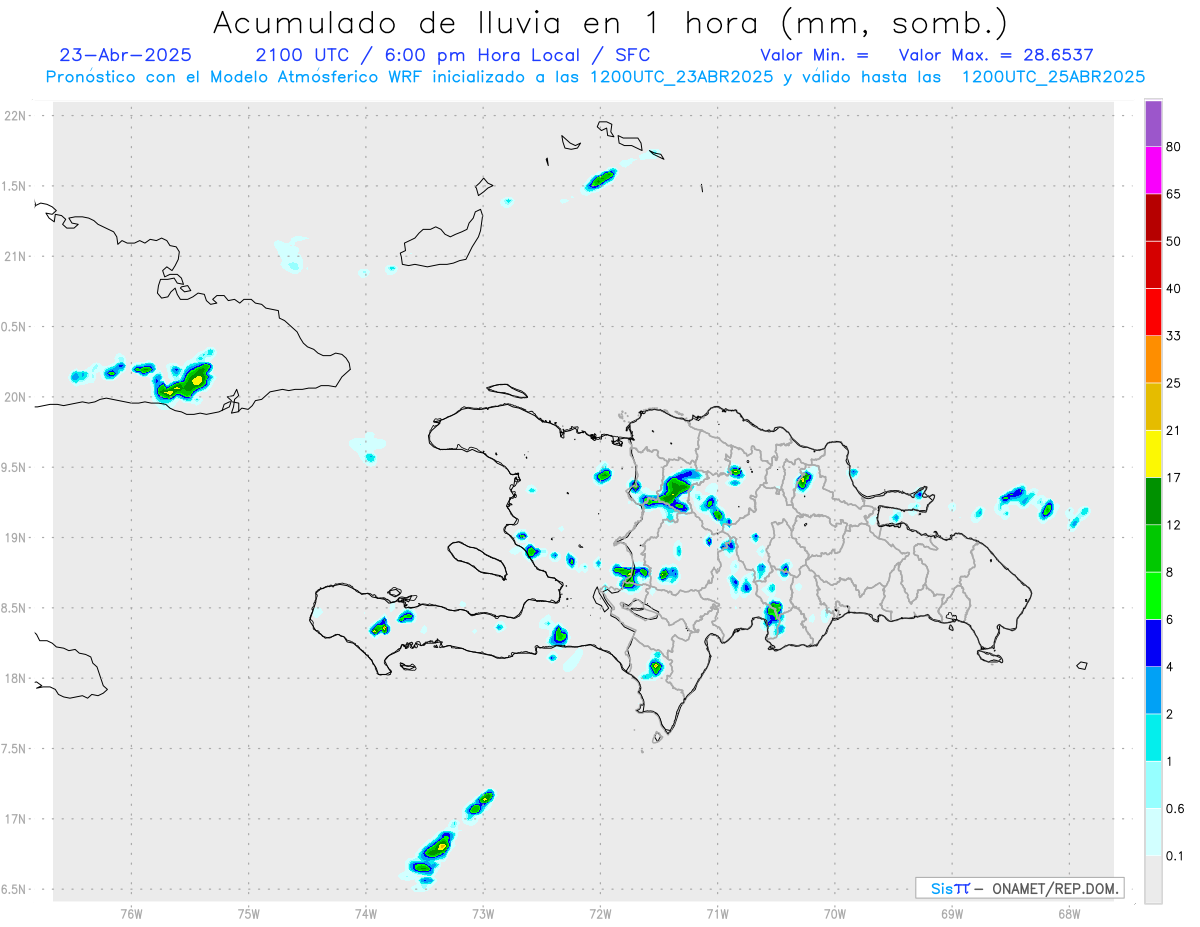The image size is (1200, 927).
Task: Choose the light green swatch between 6 and 8
Action: click(x=1153, y=595)
